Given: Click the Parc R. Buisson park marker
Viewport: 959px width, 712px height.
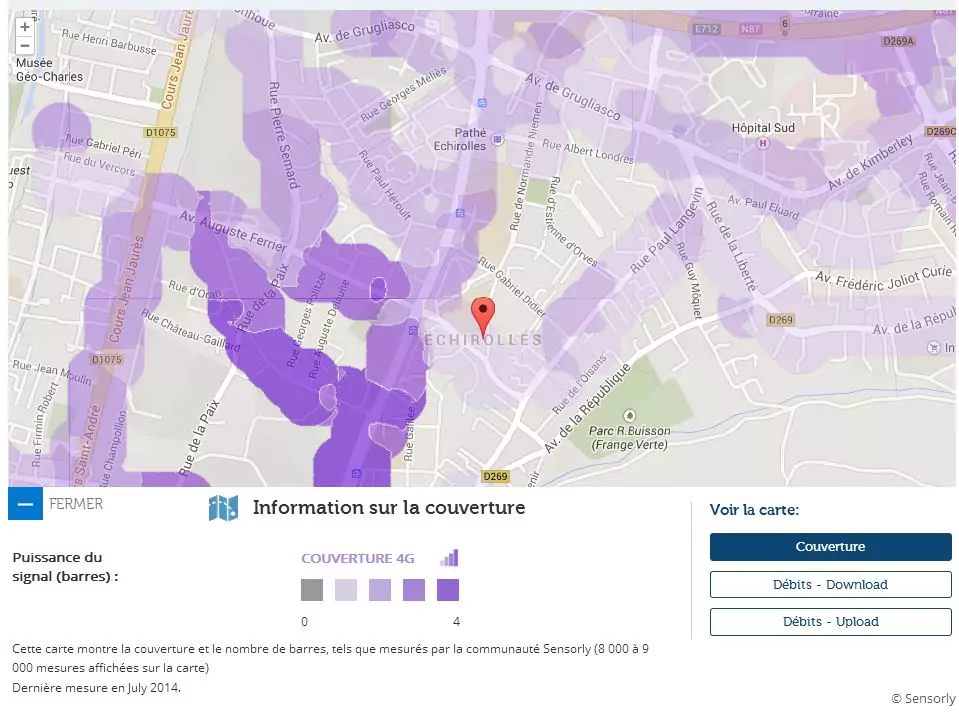Looking at the screenshot, I should (x=629, y=415).
